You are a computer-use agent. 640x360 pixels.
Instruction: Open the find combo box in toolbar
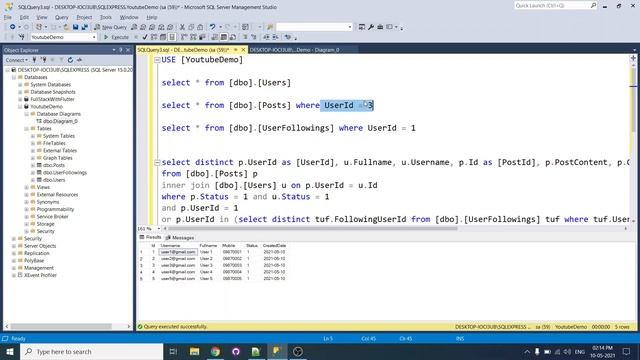pyautogui.click(x=314, y=27)
